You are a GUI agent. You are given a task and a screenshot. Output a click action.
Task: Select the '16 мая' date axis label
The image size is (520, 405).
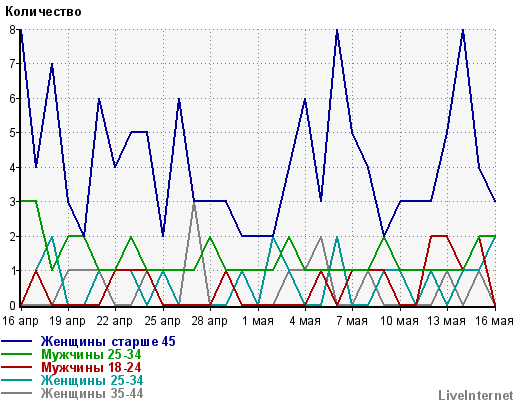[x=494, y=321]
